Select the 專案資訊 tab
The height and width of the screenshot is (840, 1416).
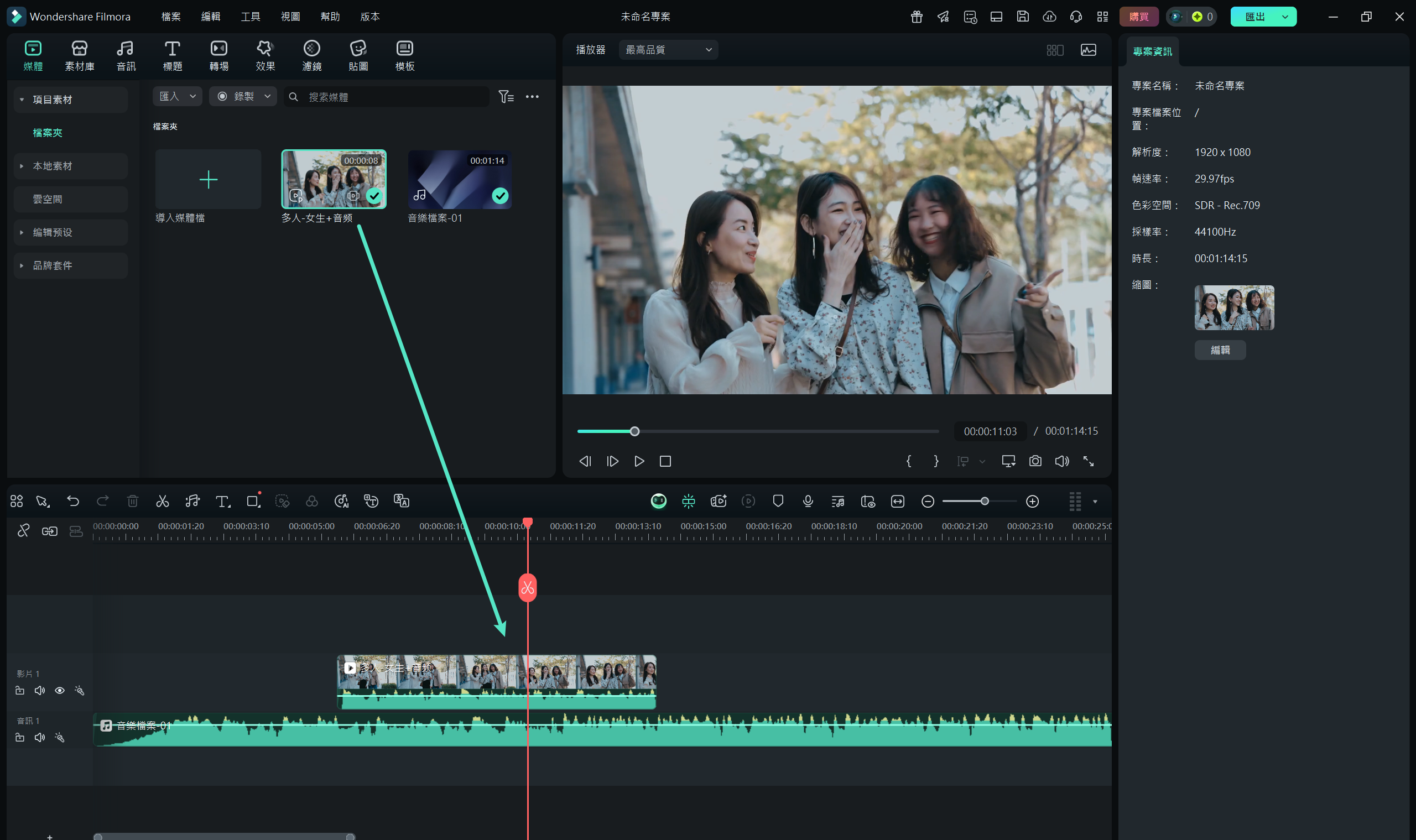(1152, 51)
